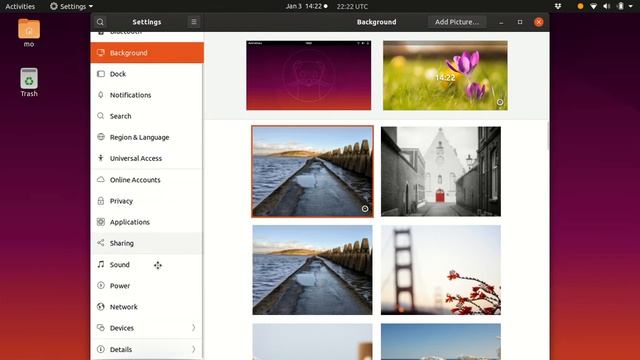This screenshot has height=360, width=640.
Task: Click the Region & Language globe icon
Action: pos(101,137)
